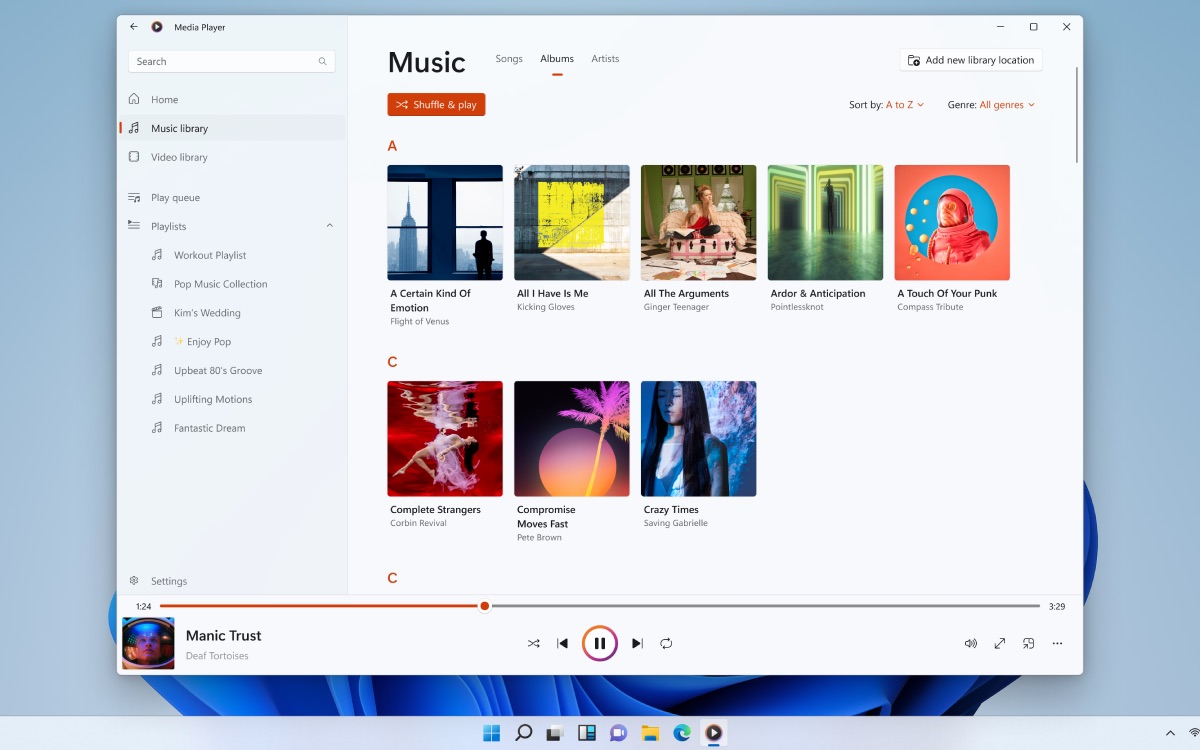Toggle shuffle in the playback bar
This screenshot has height=750, width=1200.
[x=534, y=644]
